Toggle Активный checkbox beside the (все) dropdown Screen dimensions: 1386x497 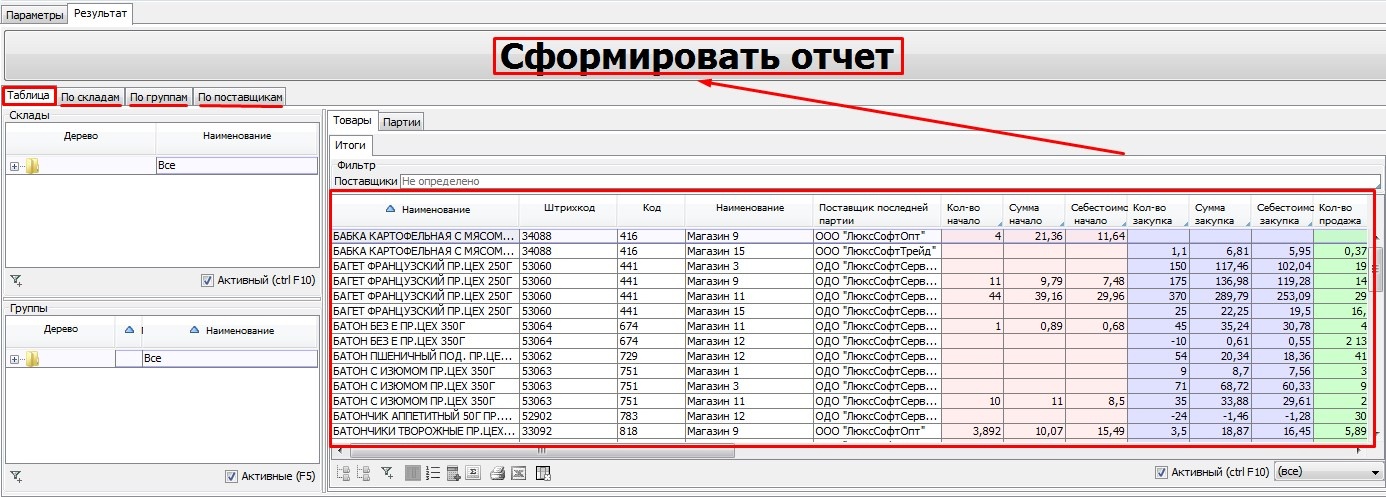[1161, 472]
